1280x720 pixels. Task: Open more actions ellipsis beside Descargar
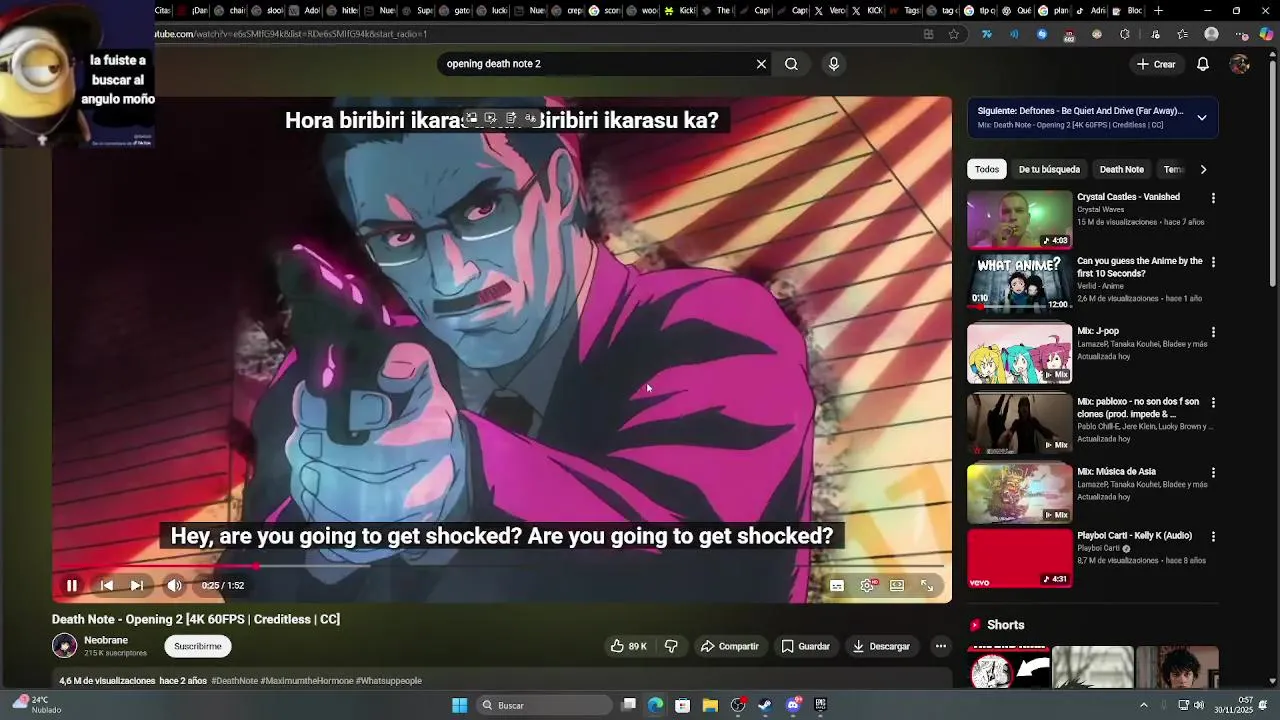point(941,647)
